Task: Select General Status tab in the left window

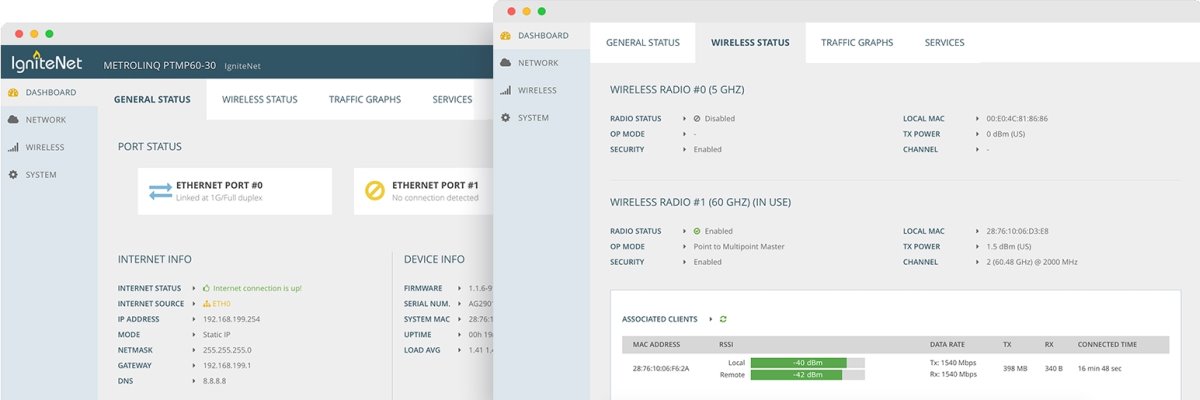Action: [x=152, y=100]
